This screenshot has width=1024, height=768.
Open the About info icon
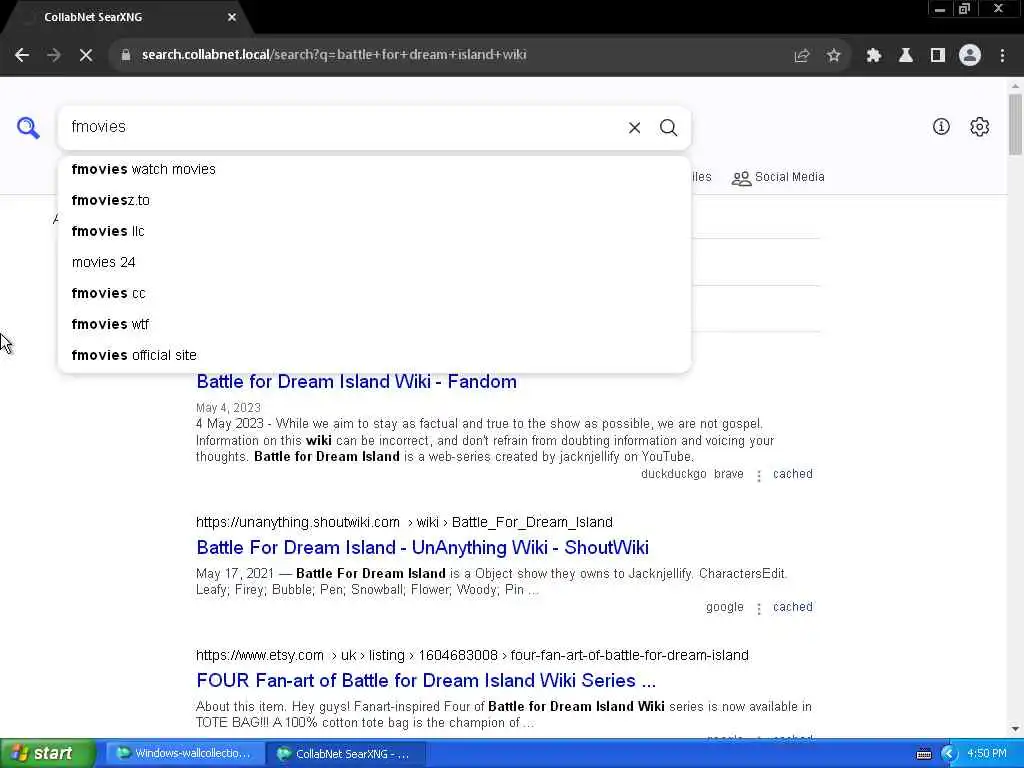coord(941,127)
